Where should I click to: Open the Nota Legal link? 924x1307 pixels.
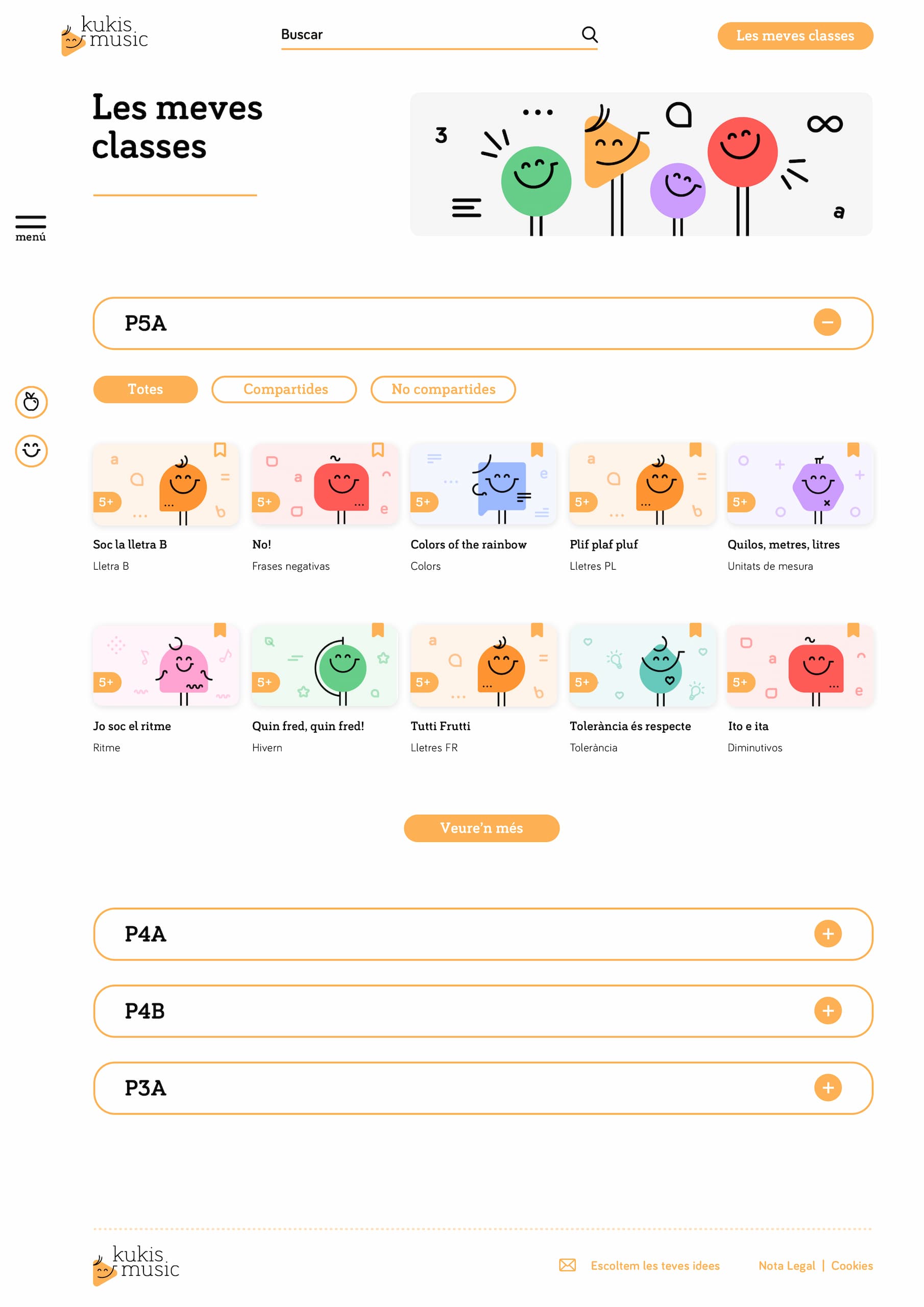pyautogui.click(x=786, y=1266)
